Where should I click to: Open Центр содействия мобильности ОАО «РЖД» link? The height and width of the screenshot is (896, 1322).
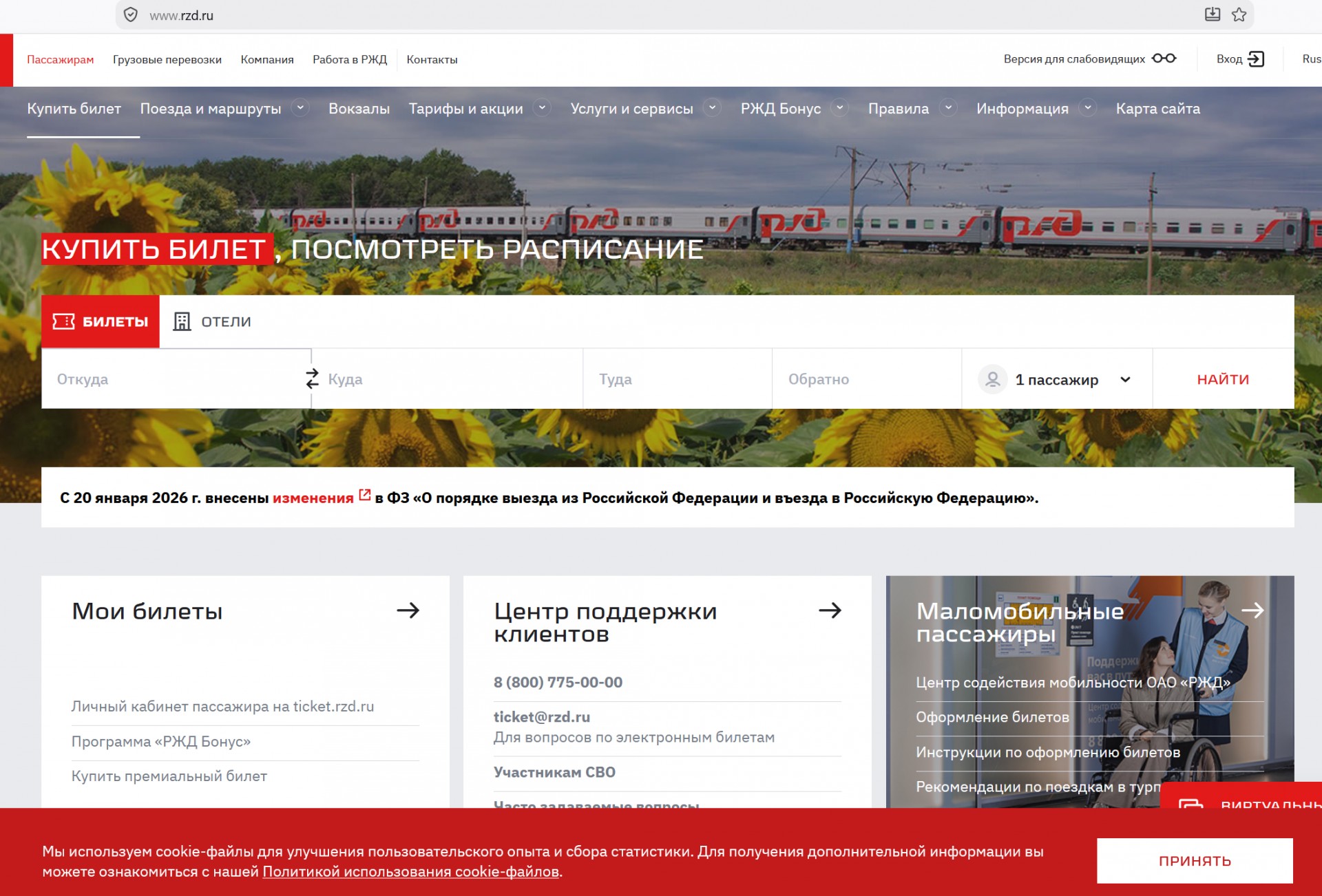pos(1073,682)
